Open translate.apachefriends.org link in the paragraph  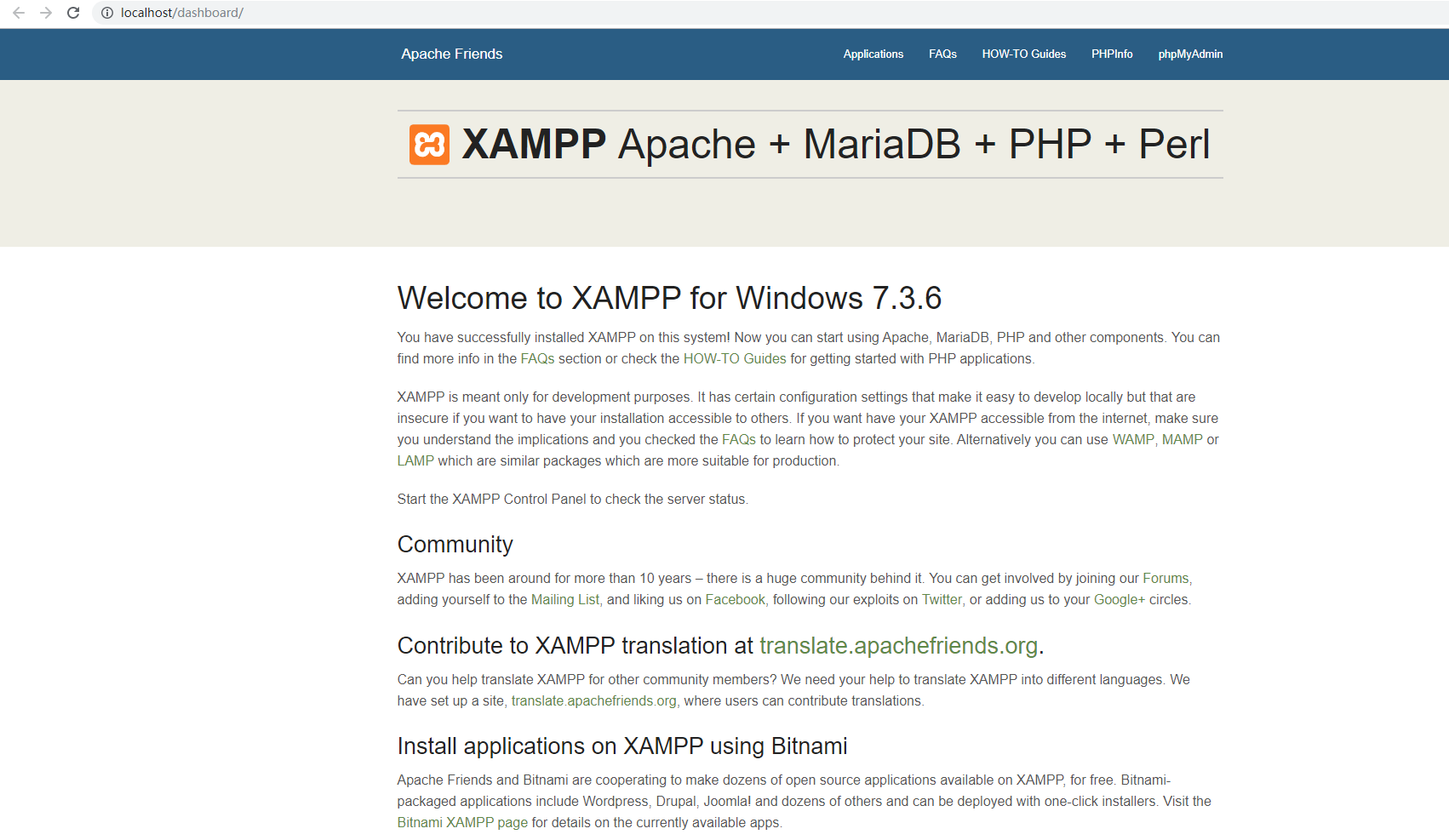(x=593, y=700)
